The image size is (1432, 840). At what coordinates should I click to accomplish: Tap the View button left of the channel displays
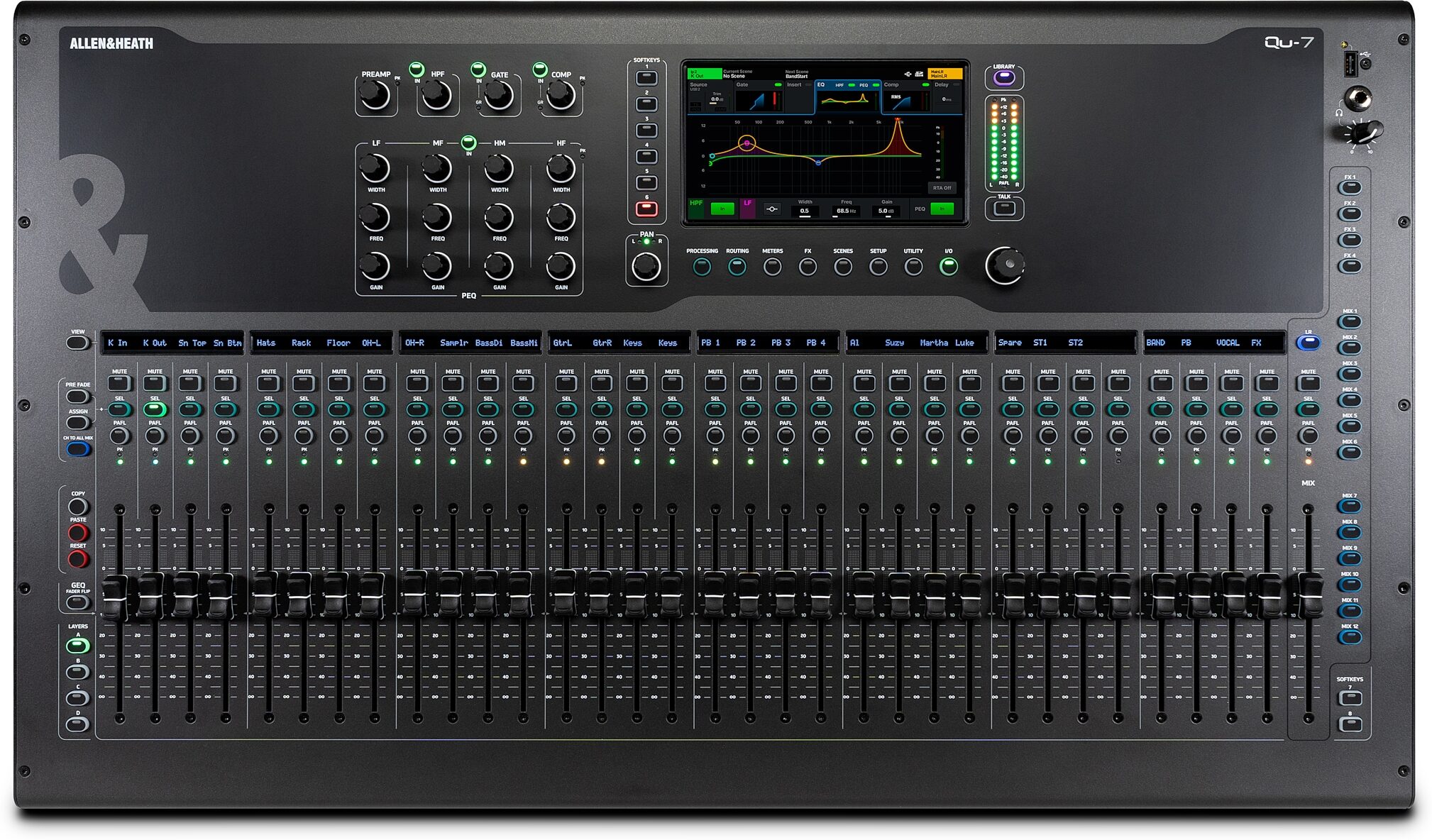point(77,343)
